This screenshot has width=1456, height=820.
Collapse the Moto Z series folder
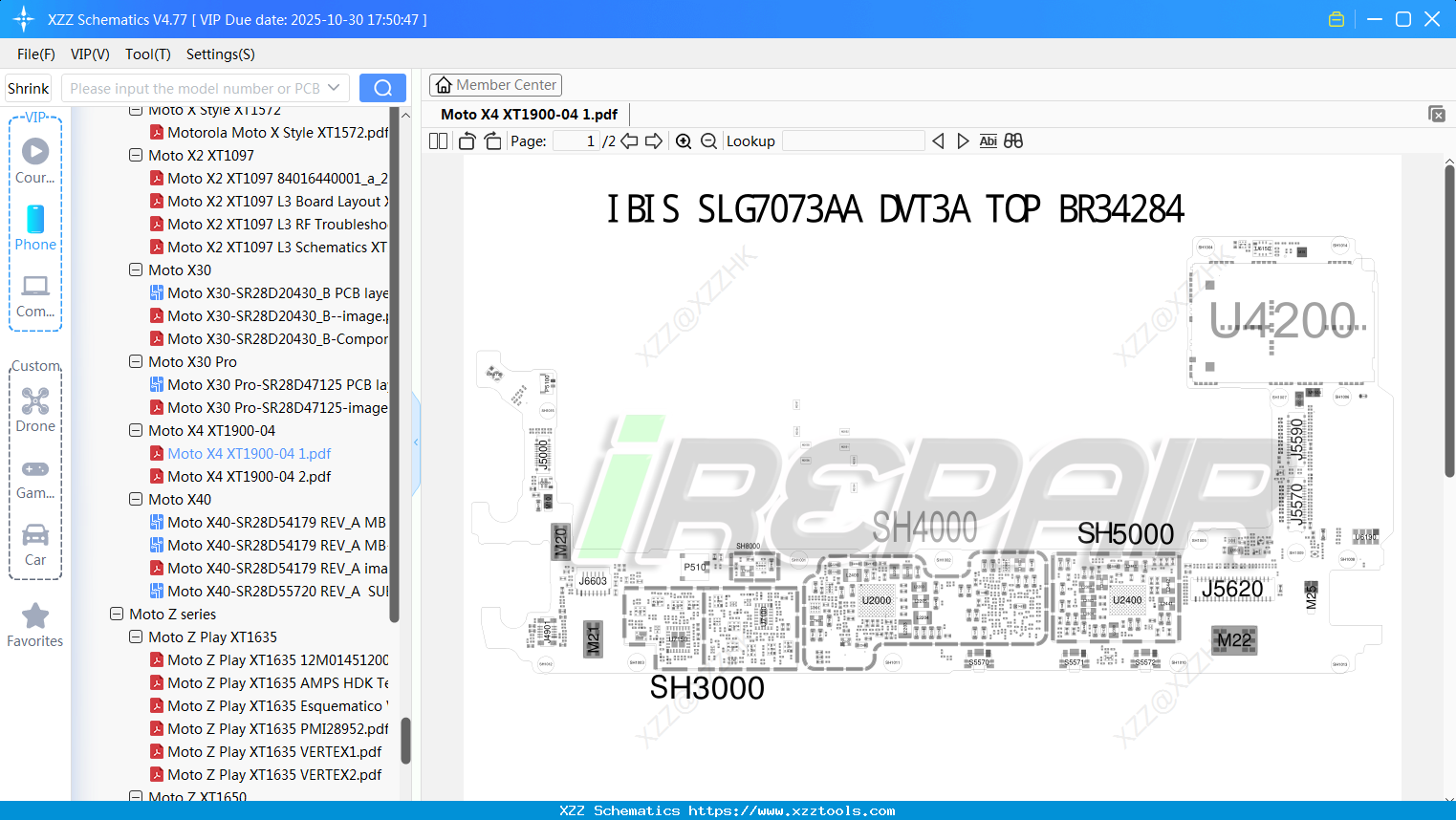coord(117,614)
